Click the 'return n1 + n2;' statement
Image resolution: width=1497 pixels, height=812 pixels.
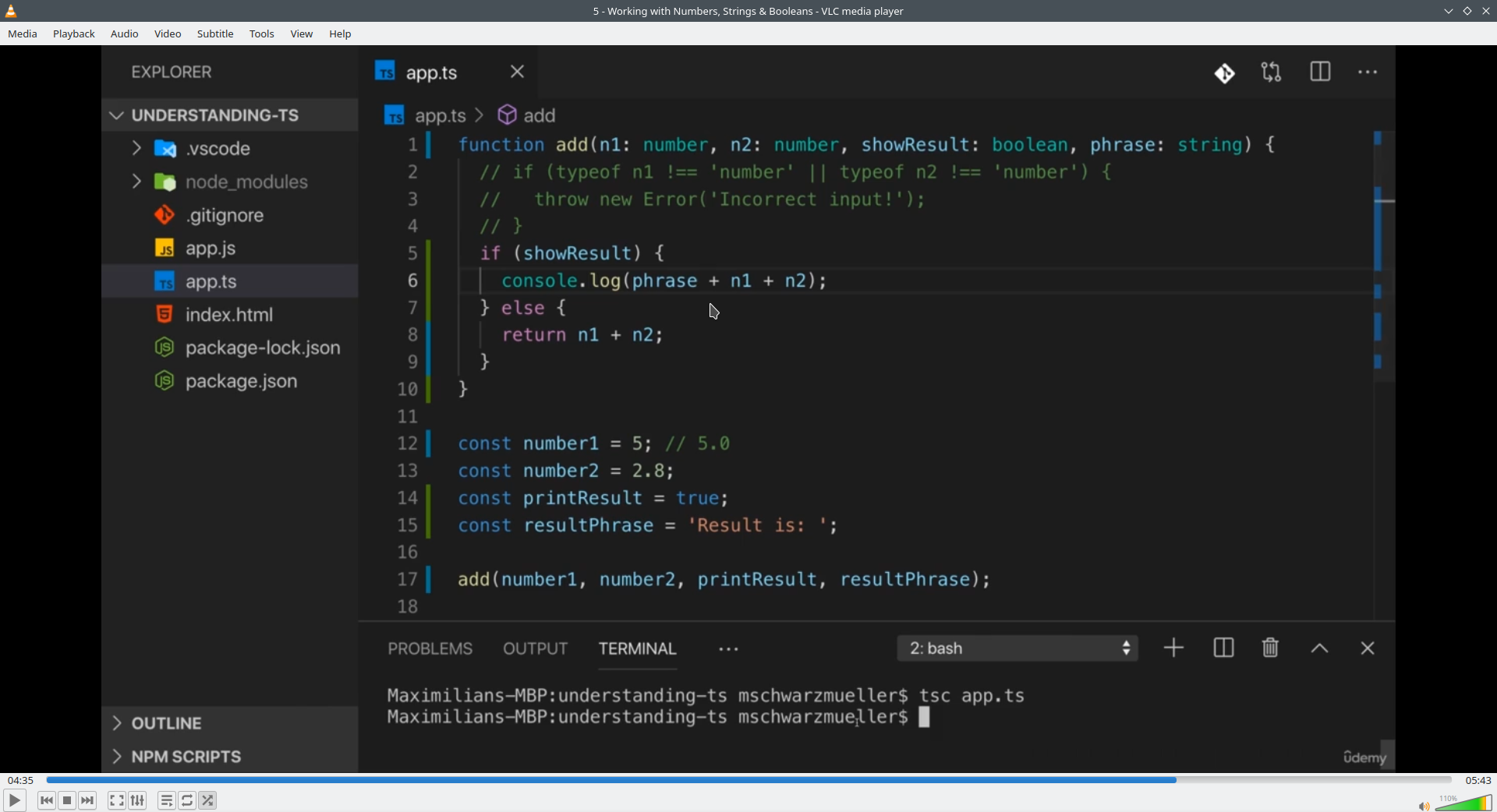click(x=582, y=335)
